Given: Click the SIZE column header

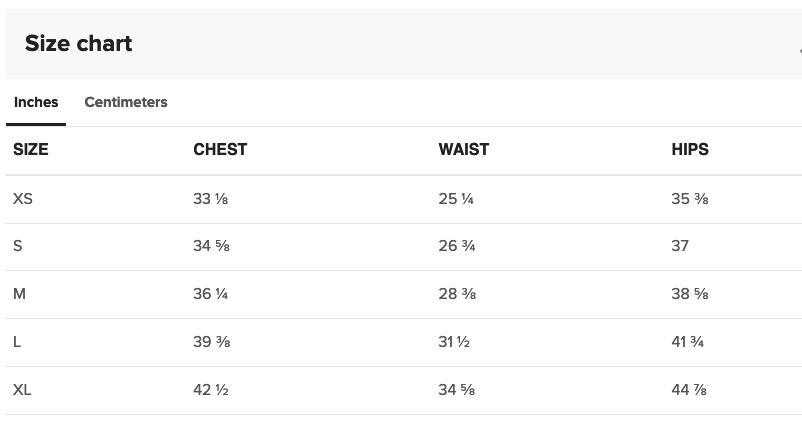Looking at the screenshot, I should coord(31,149).
